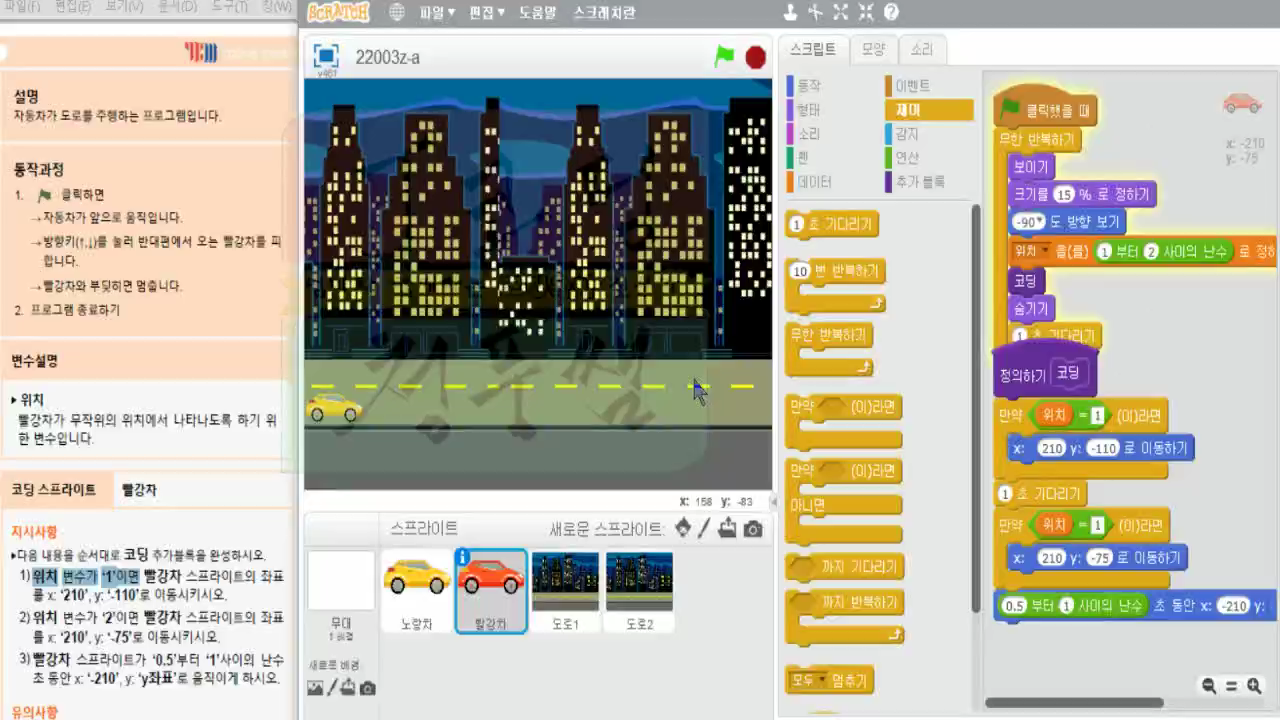
Task: Select the 추가 블록 category
Action: point(929,182)
